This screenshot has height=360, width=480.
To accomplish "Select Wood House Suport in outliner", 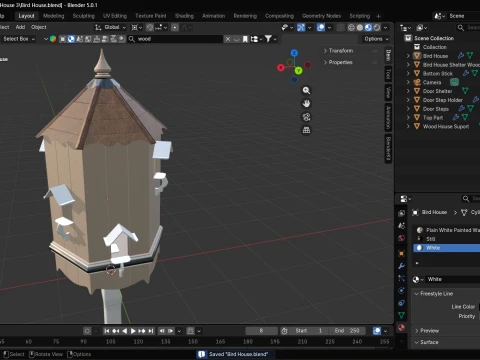I will (x=446, y=126).
